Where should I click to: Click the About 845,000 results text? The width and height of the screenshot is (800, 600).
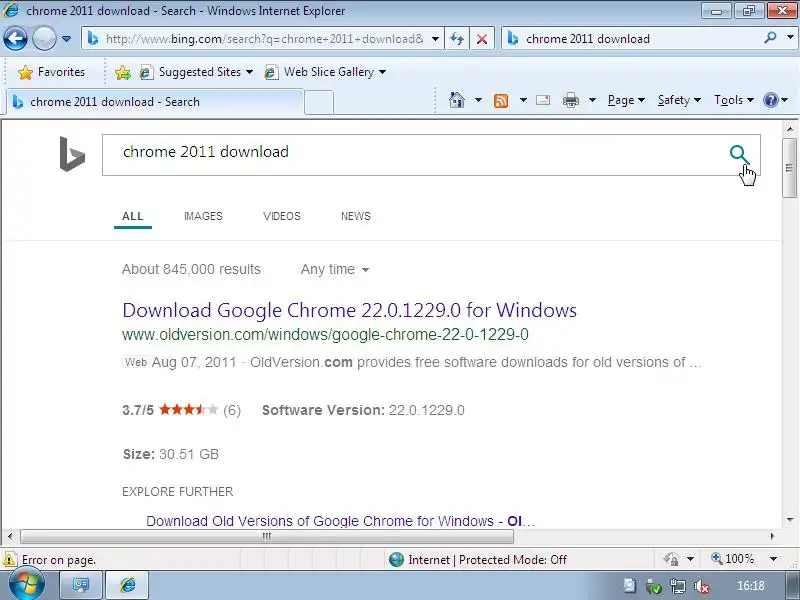191,269
